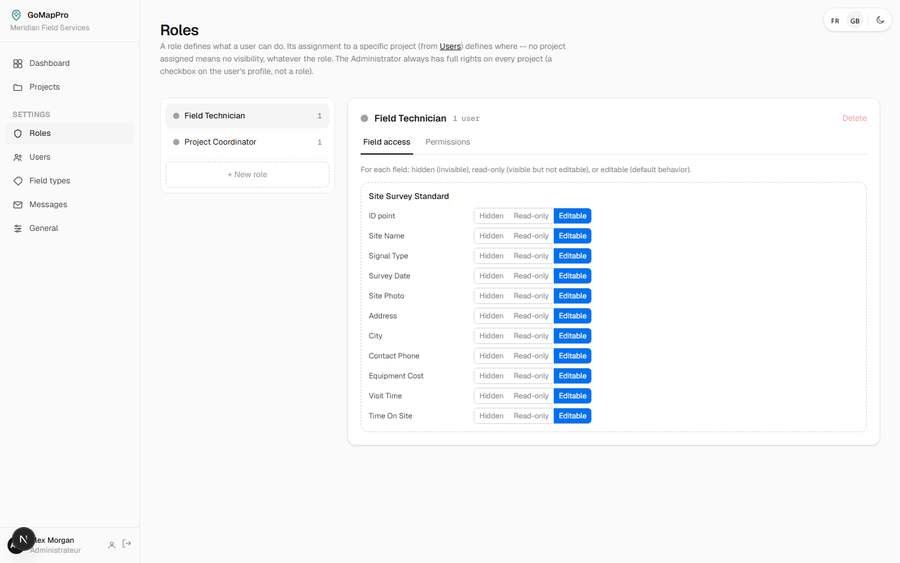Click the Site Survey Standard heading
Image resolution: width=900 pixels, height=563 pixels.
[x=409, y=196]
